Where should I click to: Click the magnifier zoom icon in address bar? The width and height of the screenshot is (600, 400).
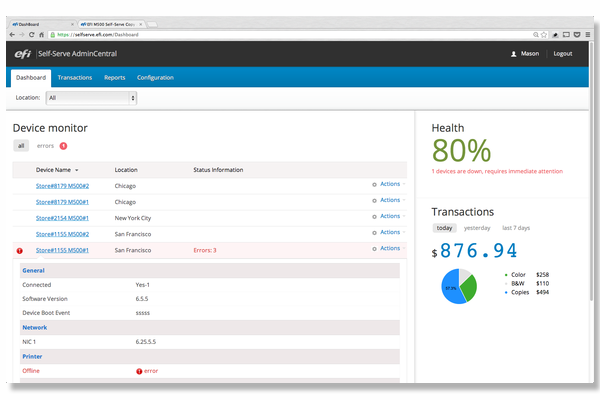pyautogui.click(x=536, y=34)
